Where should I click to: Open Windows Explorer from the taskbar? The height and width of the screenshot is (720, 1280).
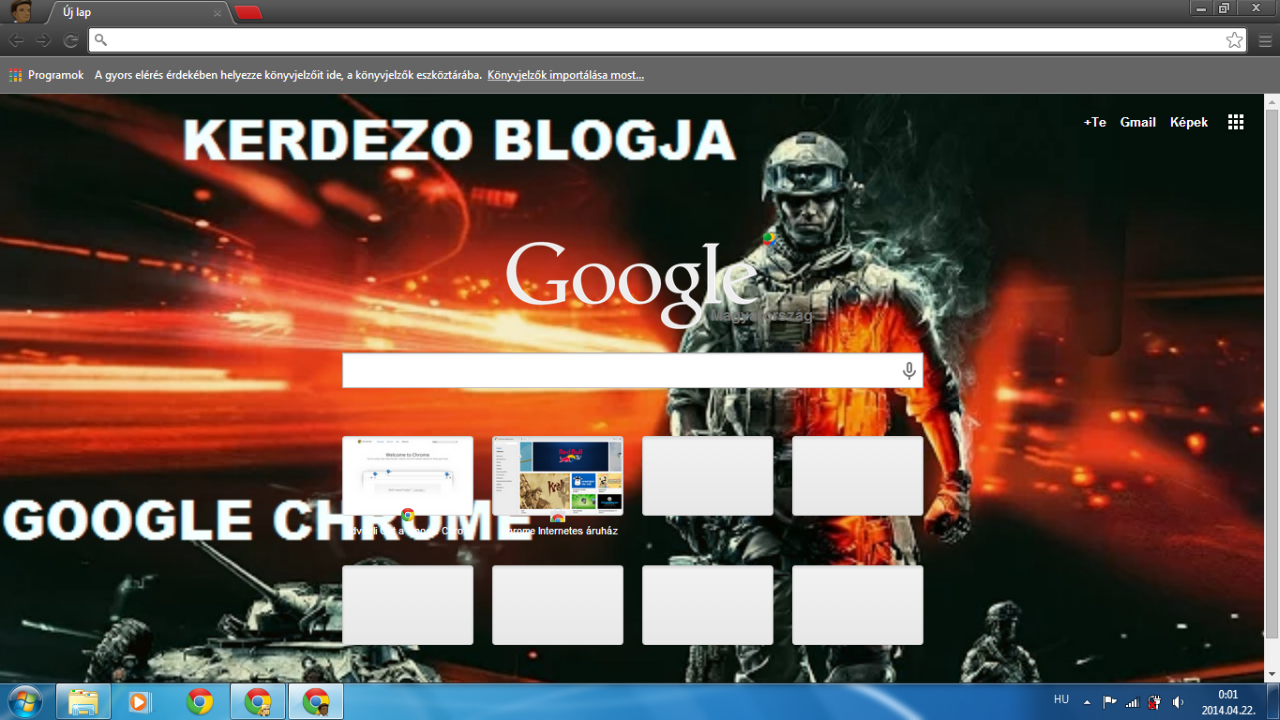(x=83, y=702)
